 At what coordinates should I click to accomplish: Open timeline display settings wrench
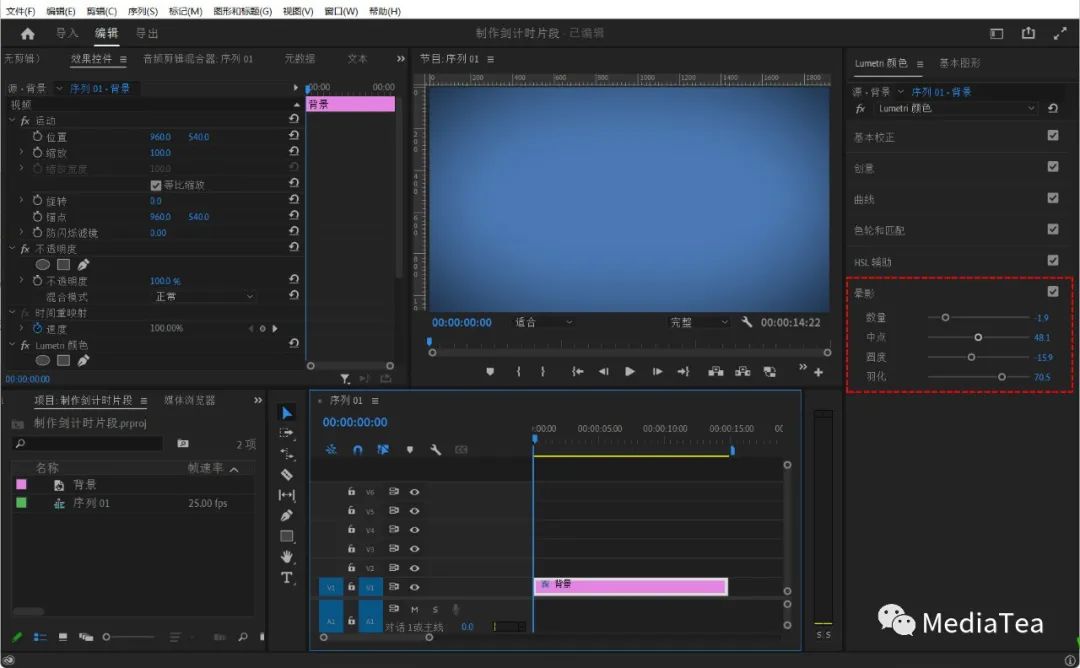pyautogui.click(x=435, y=450)
